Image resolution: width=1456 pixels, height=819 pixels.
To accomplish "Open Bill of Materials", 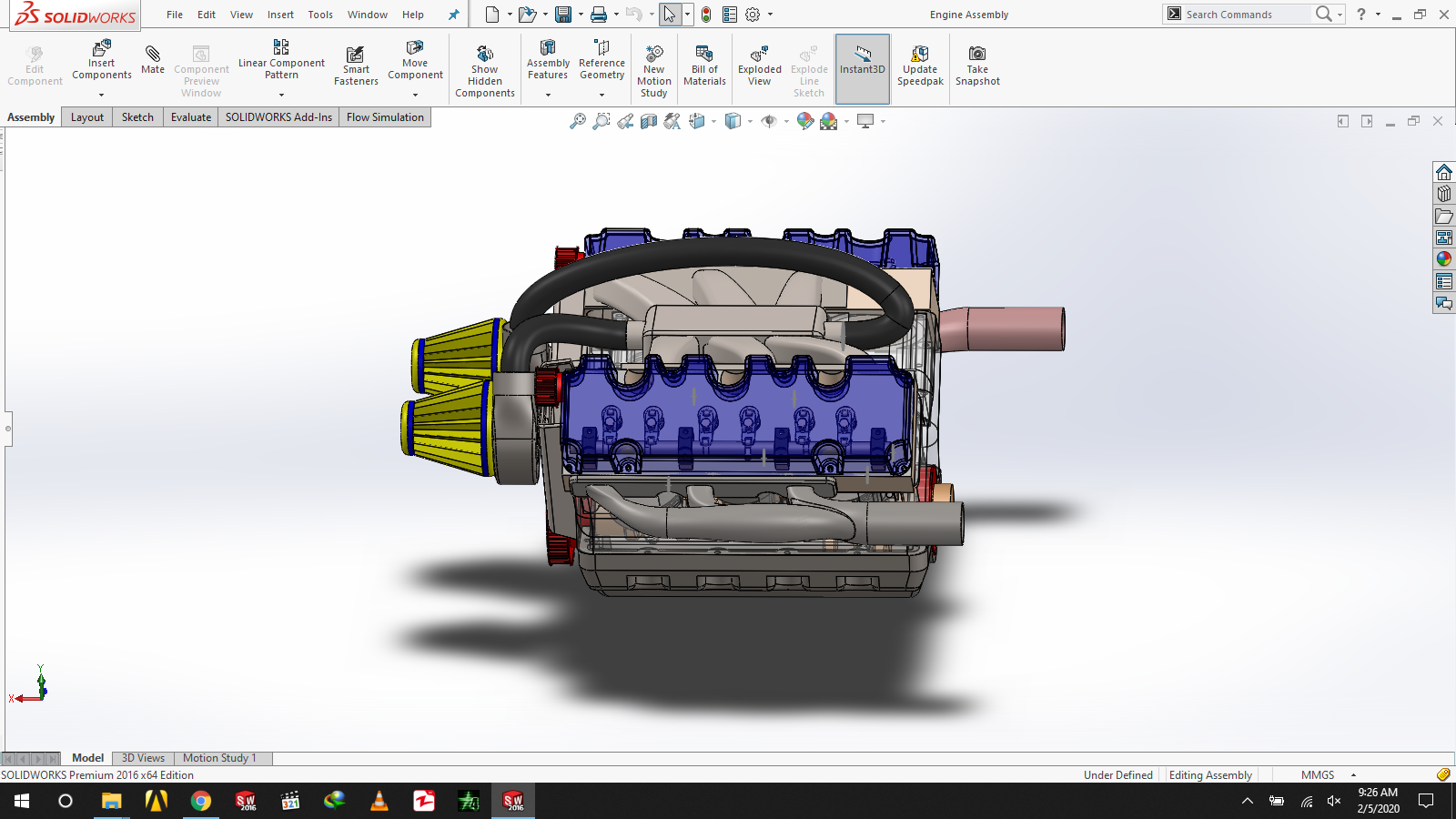I will (x=704, y=66).
